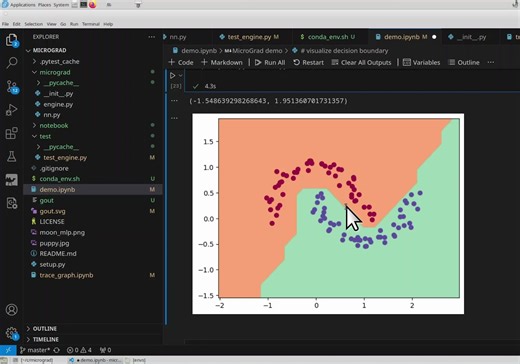Click Clear All Outputs

tap(361, 62)
